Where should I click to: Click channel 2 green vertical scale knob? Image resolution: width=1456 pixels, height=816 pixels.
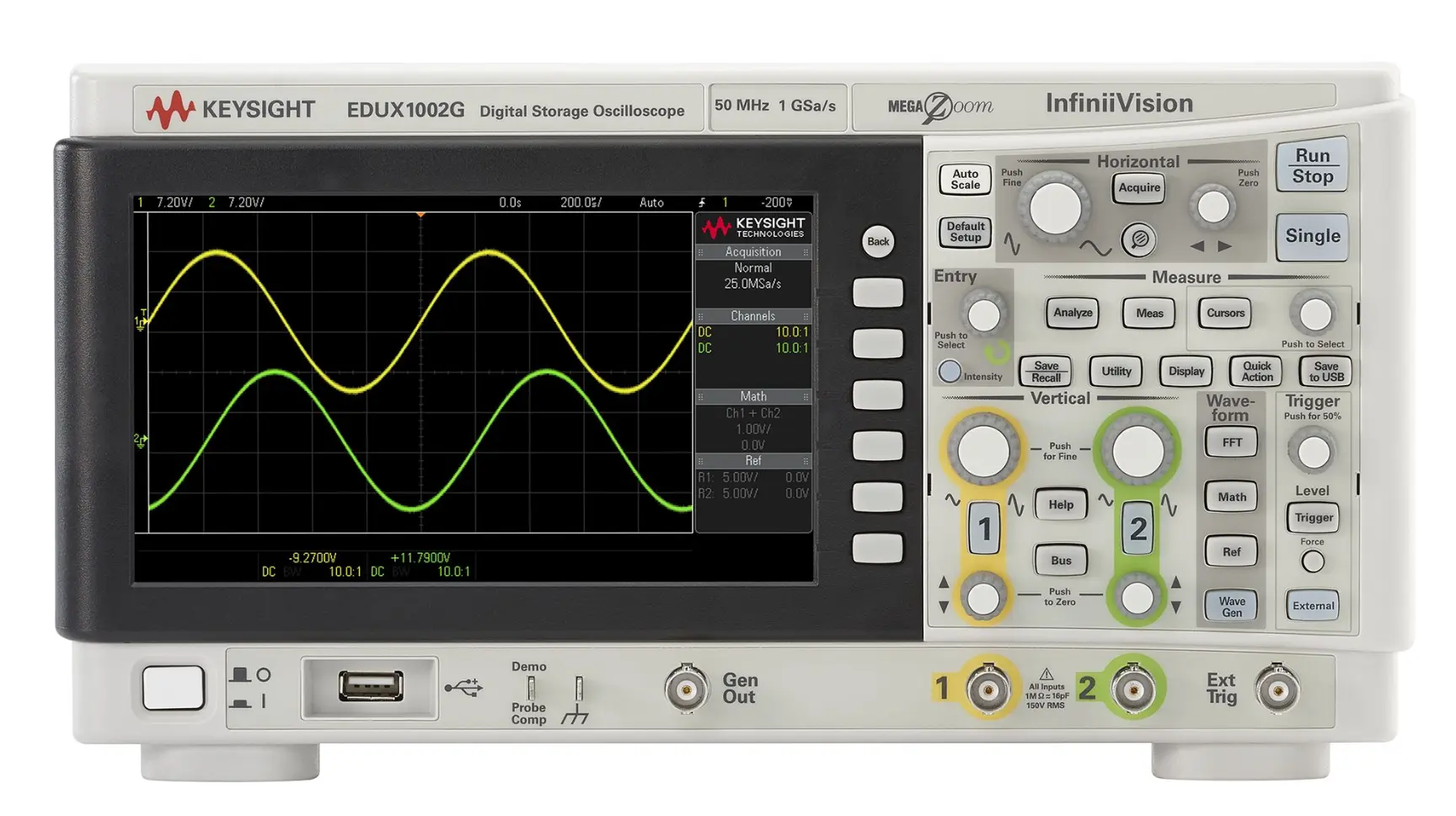point(1137,451)
